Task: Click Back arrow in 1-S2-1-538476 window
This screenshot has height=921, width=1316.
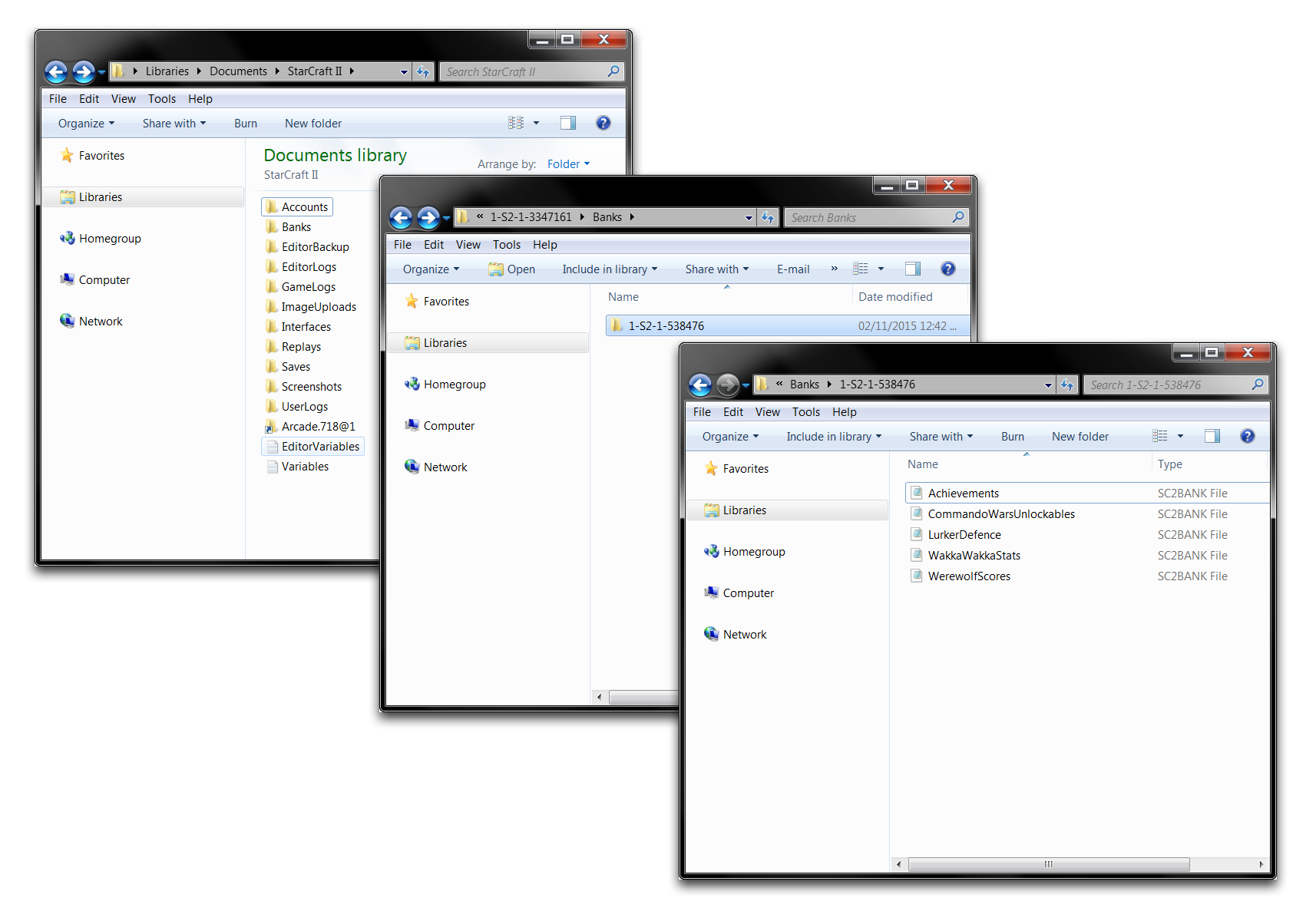Action: pyautogui.click(x=700, y=385)
